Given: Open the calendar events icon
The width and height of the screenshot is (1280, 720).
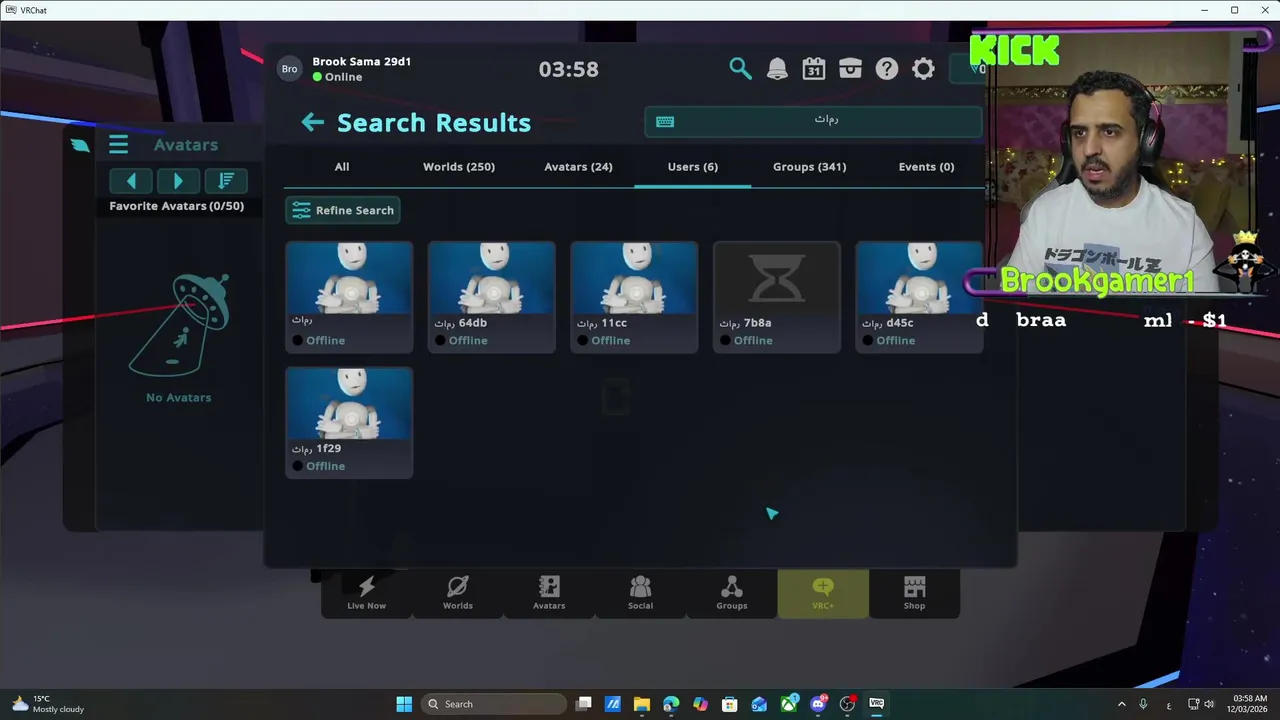Looking at the screenshot, I should click(814, 69).
